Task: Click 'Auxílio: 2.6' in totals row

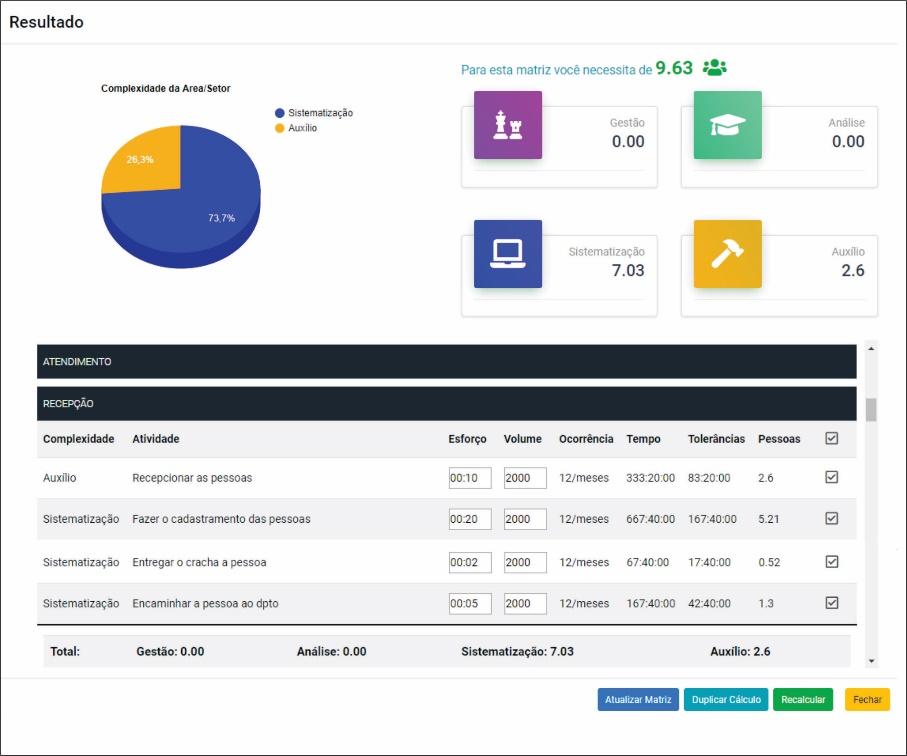Action: pyautogui.click(x=740, y=651)
